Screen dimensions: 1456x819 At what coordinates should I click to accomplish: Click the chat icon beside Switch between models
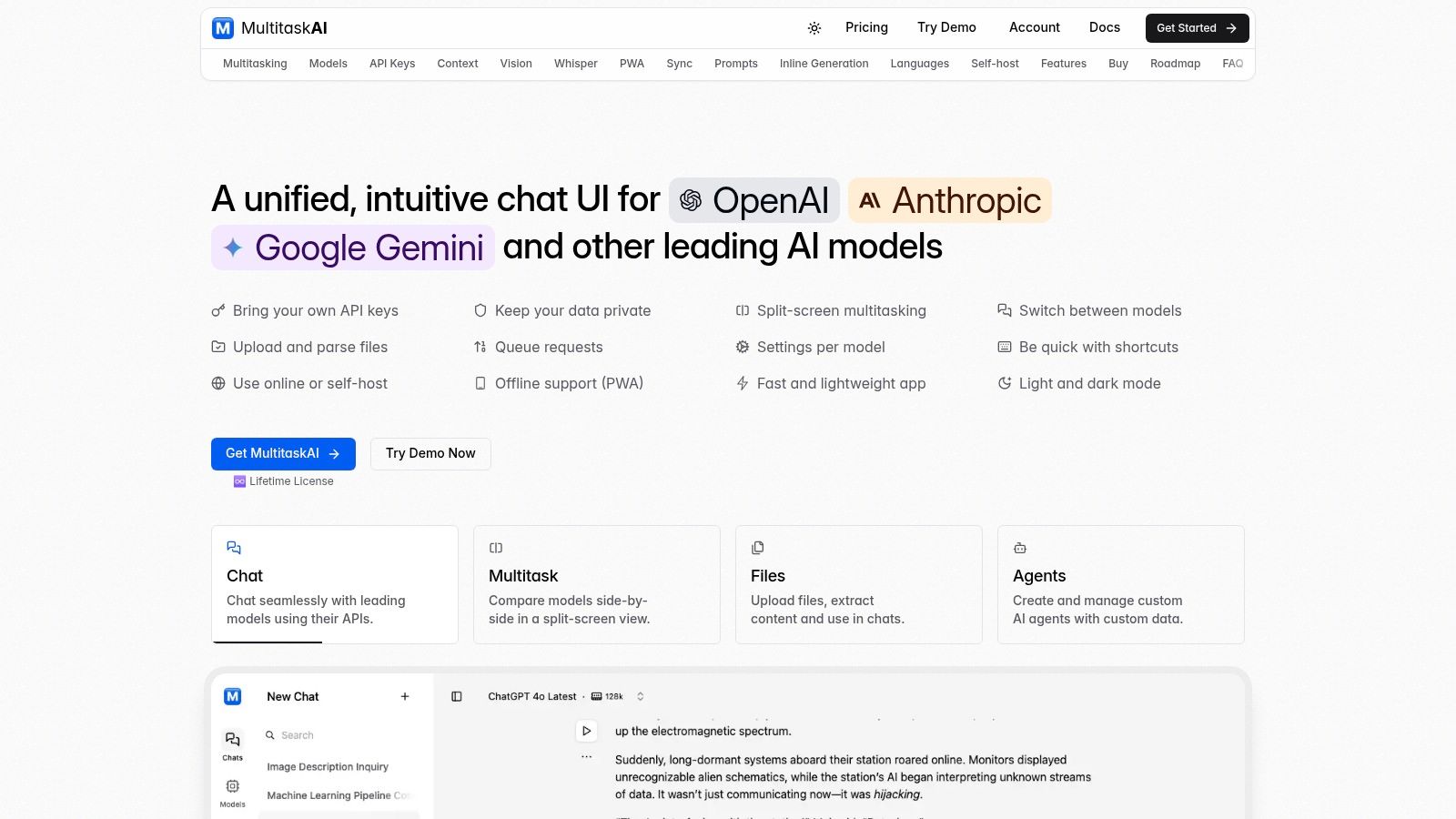(1005, 310)
